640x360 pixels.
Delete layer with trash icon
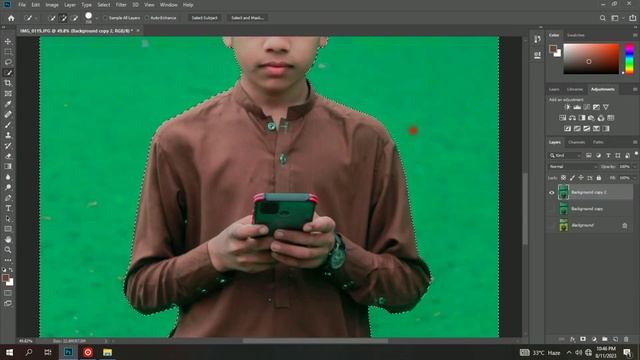click(x=626, y=339)
